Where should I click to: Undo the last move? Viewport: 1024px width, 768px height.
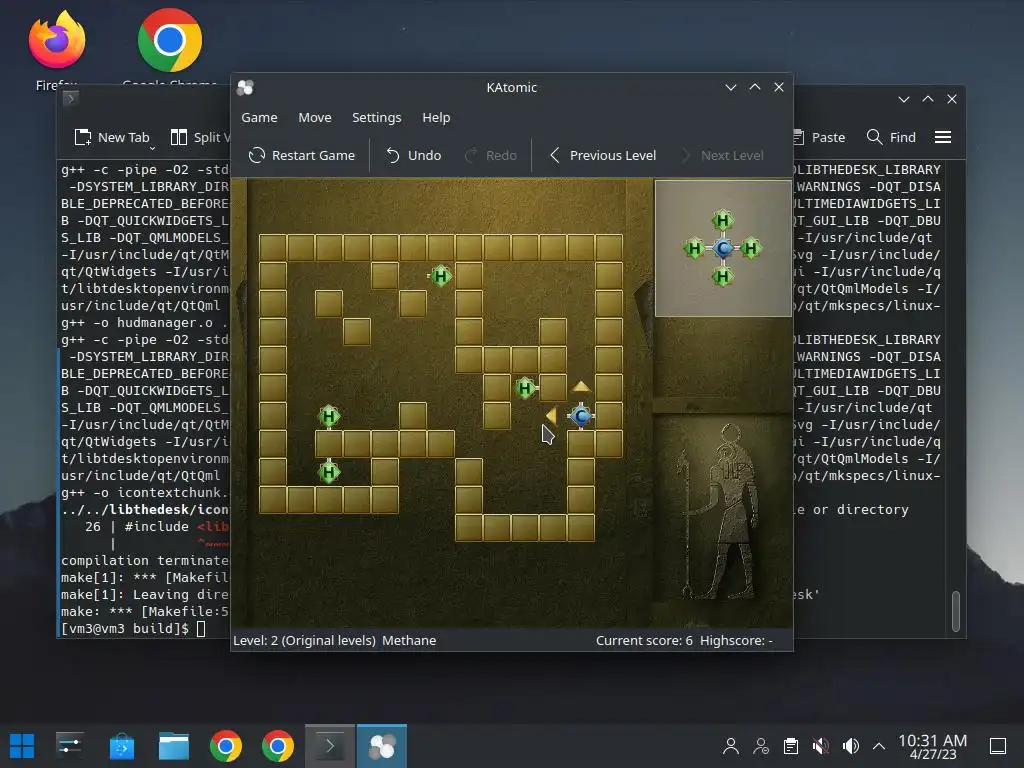click(x=413, y=155)
